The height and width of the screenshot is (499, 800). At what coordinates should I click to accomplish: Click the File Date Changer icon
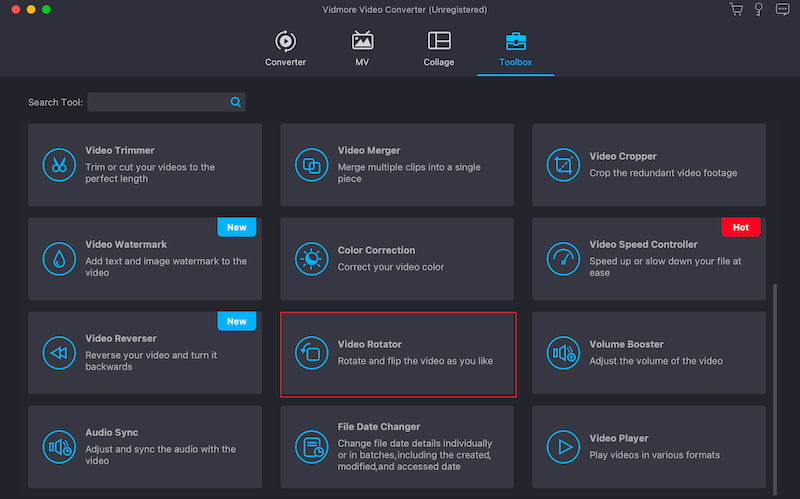tap(311, 446)
